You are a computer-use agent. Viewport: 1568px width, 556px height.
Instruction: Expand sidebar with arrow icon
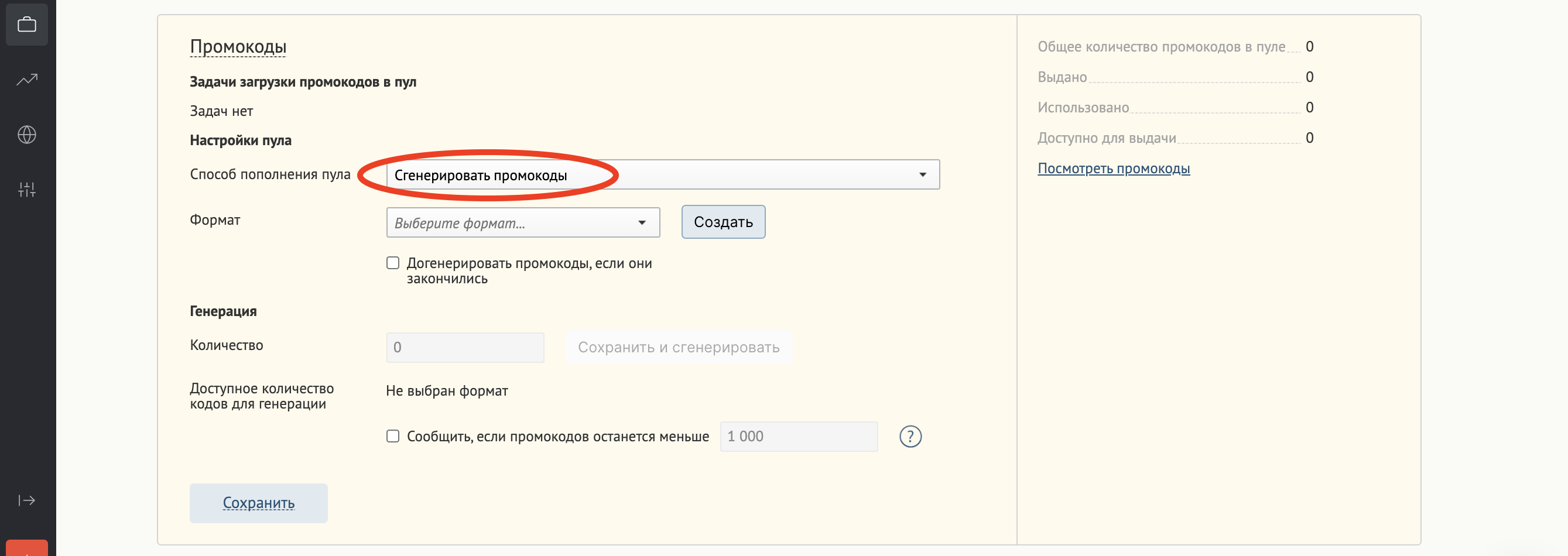pyautogui.click(x=27, y=500)
